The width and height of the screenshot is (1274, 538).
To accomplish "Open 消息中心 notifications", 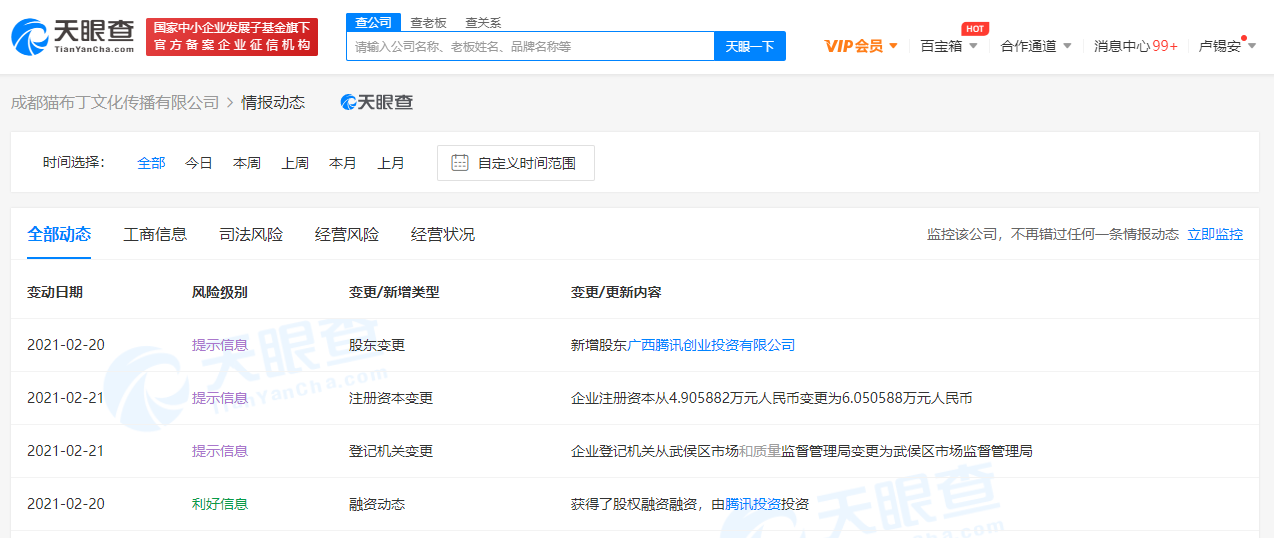I will pos(1136,46).
